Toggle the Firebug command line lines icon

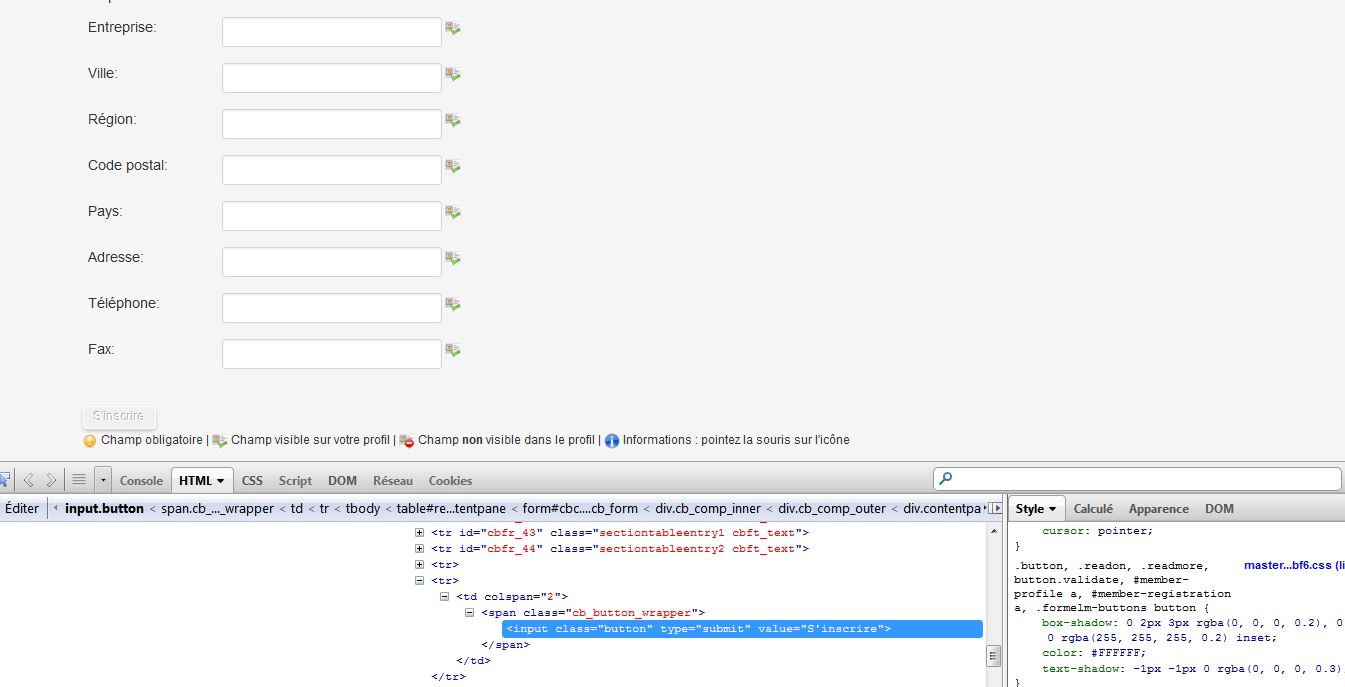79,480
